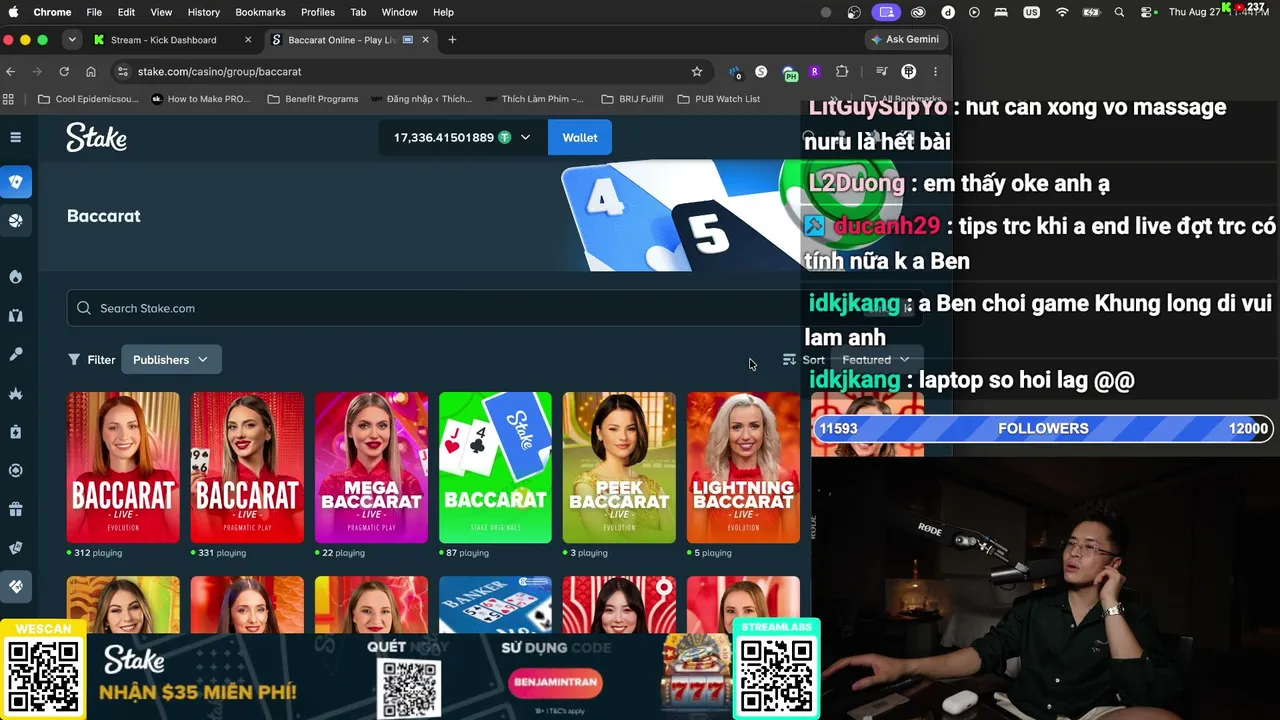Click the battery status icon
The image size is (1280, 720).
1091,12
